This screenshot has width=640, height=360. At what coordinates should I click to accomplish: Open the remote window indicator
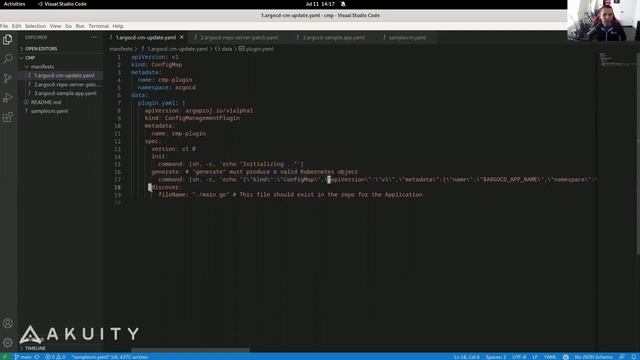pos(6,357)
